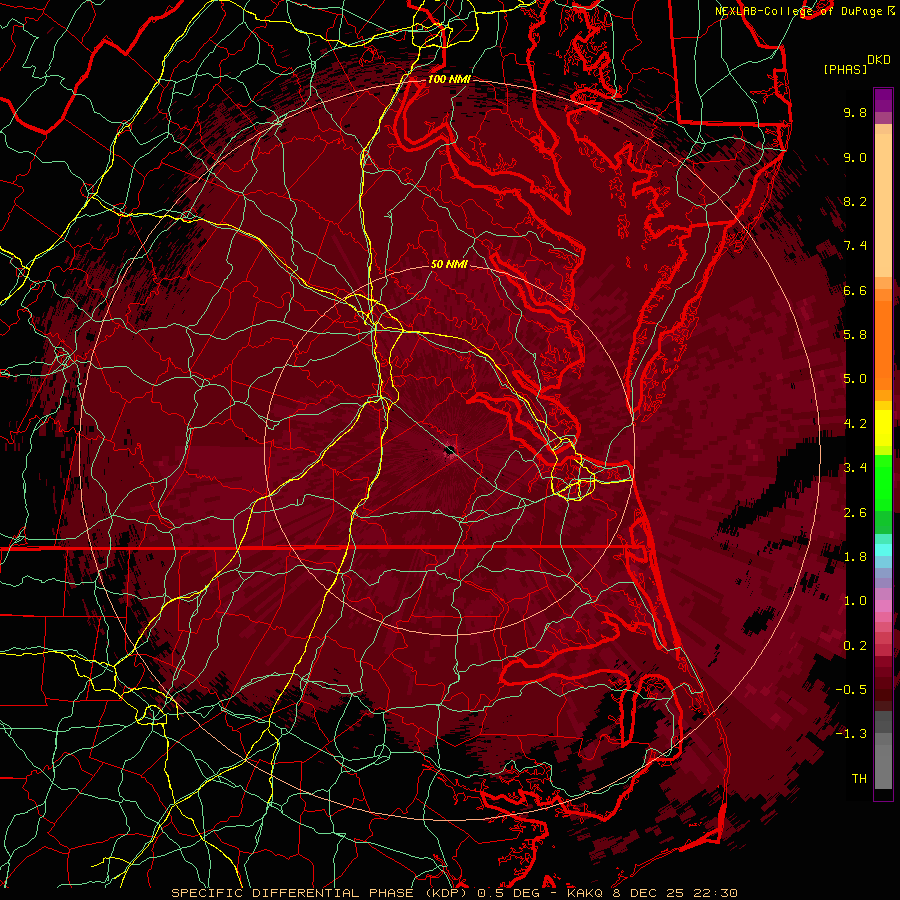Click the 0.2 scale value

pyautogui.click(x=855, y=646)
